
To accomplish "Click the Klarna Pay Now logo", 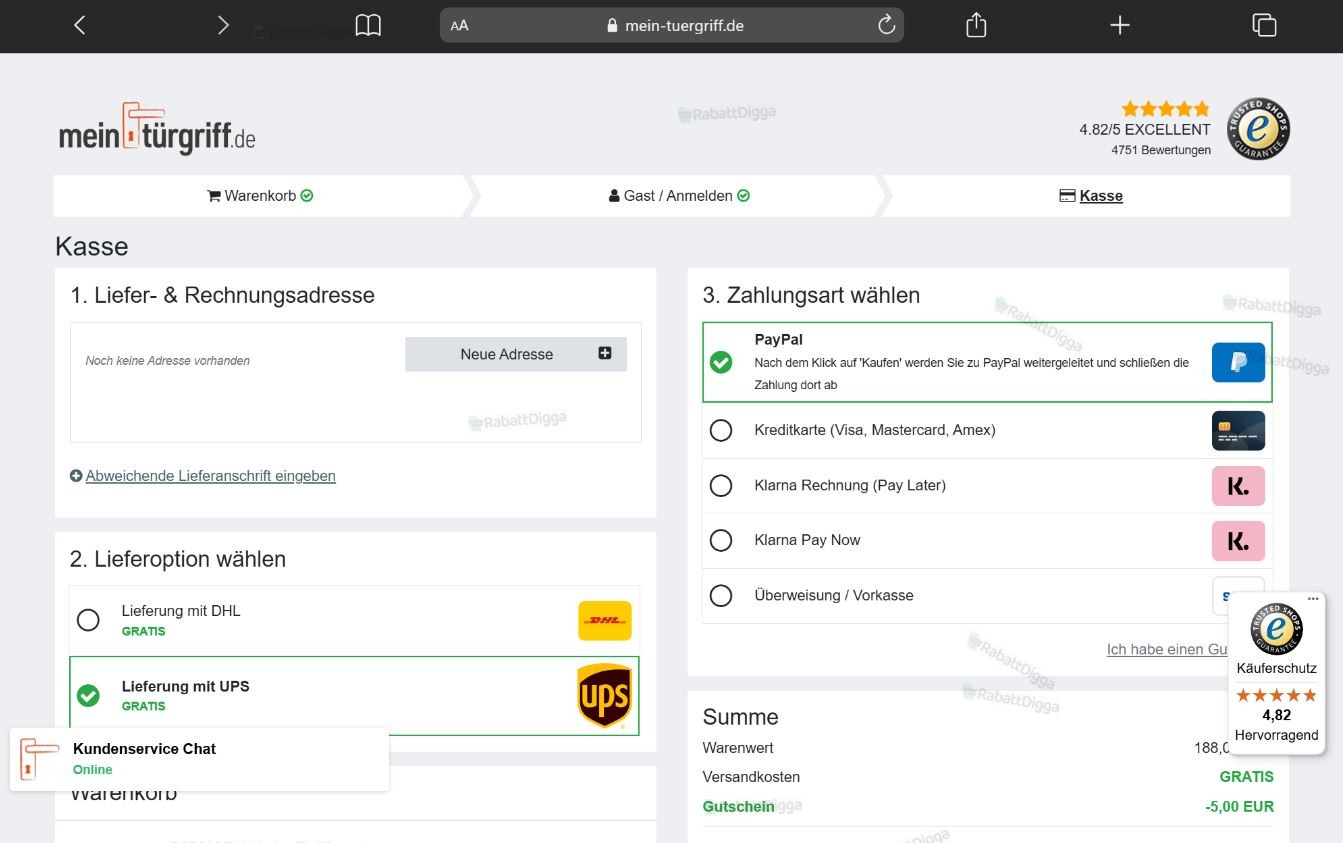I will [1238, 541].
